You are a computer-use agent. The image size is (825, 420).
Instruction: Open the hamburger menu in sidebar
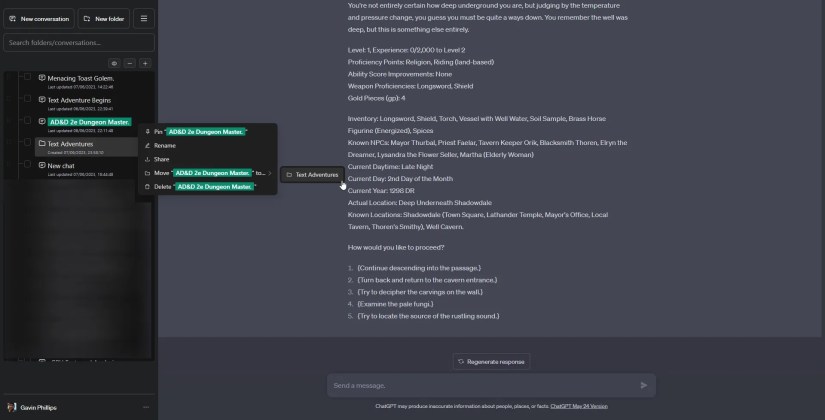(x=144, y=19)
